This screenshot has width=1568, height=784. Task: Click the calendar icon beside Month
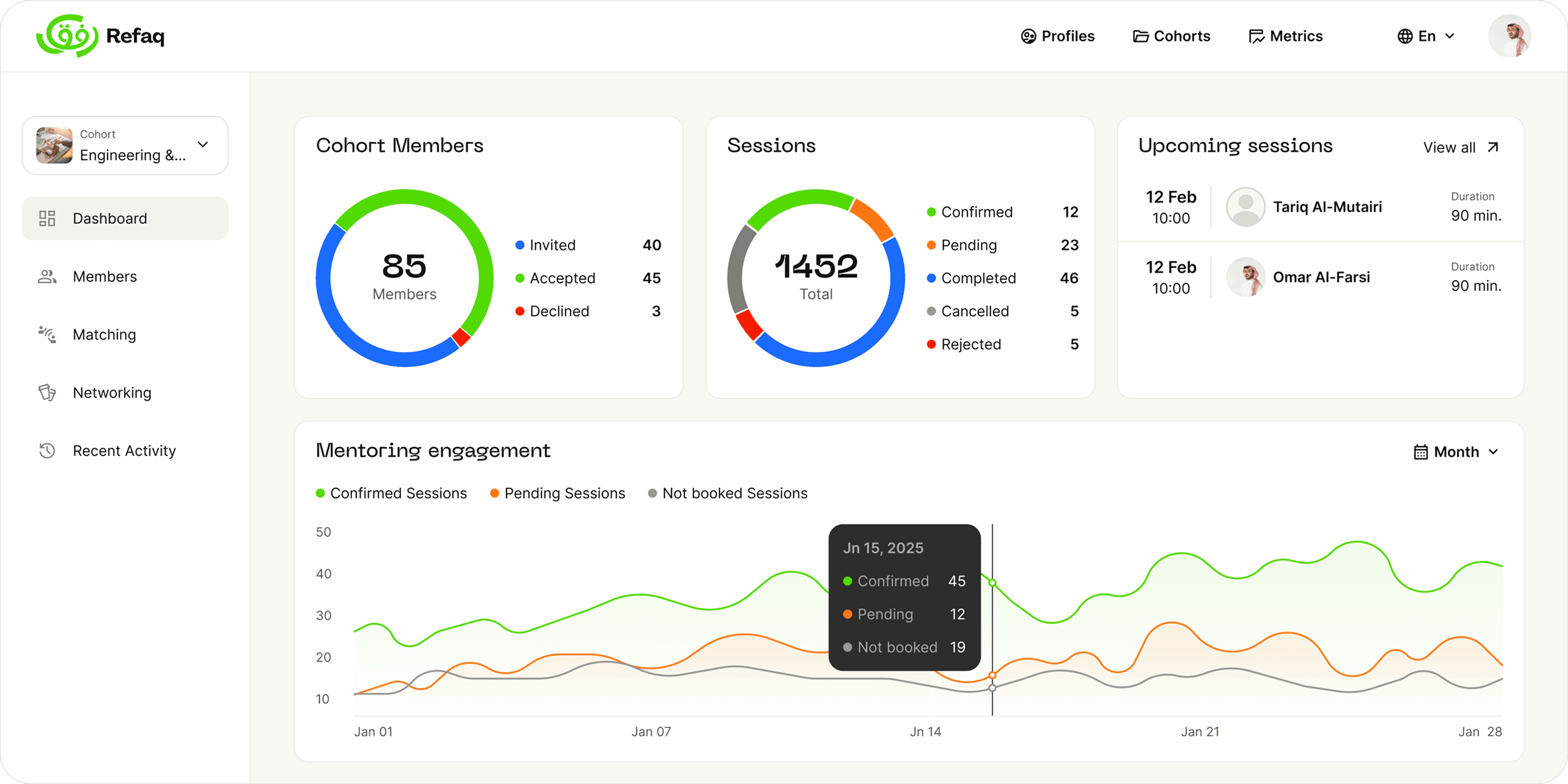(1421, 452)
